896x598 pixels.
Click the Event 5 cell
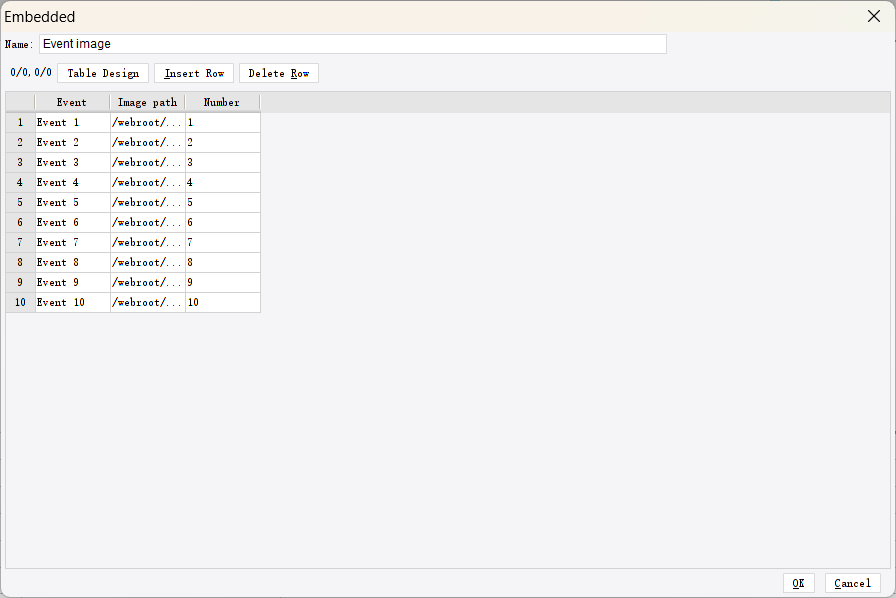[70, 202]
